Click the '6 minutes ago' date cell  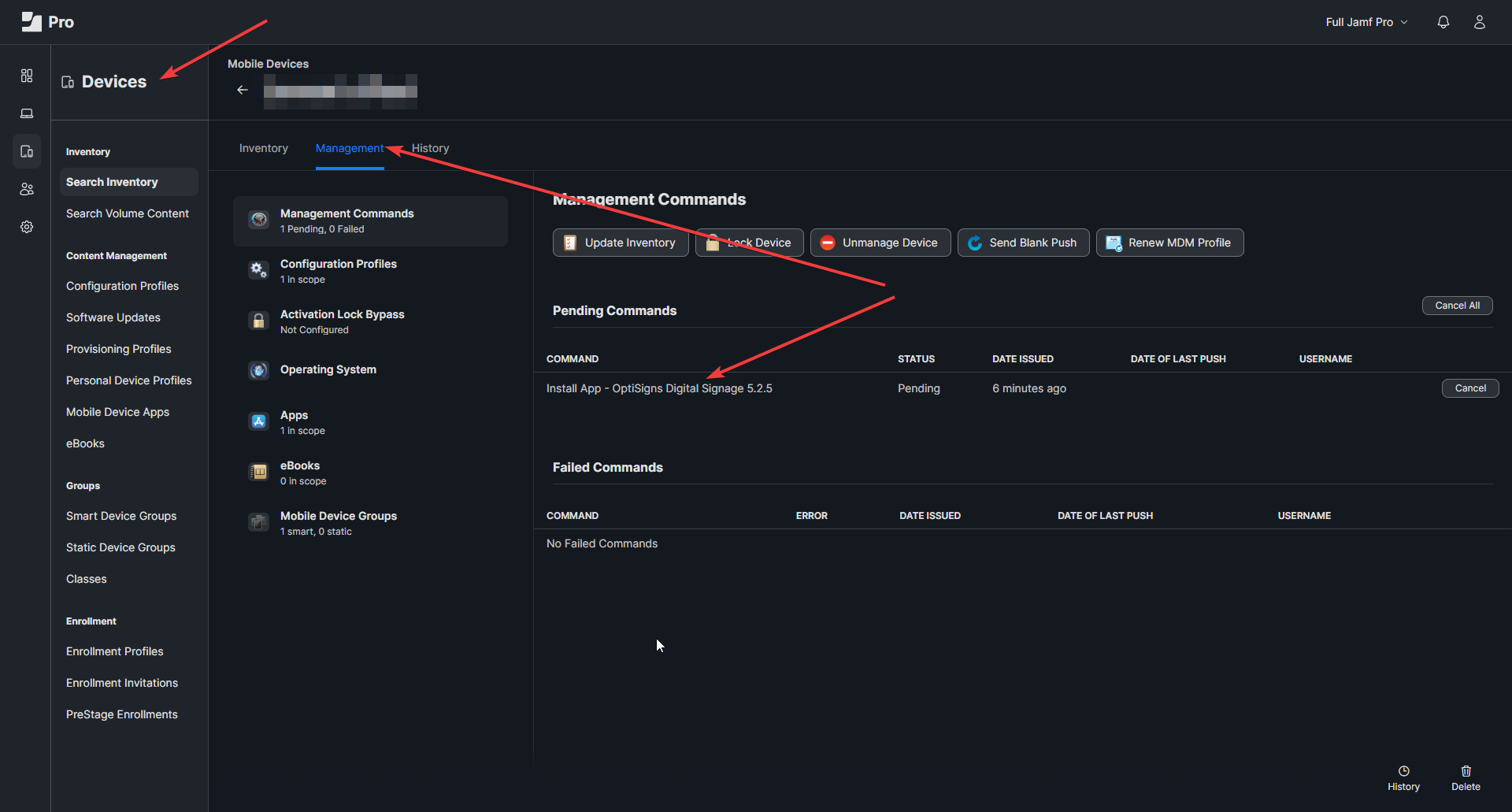[1029, 388]
